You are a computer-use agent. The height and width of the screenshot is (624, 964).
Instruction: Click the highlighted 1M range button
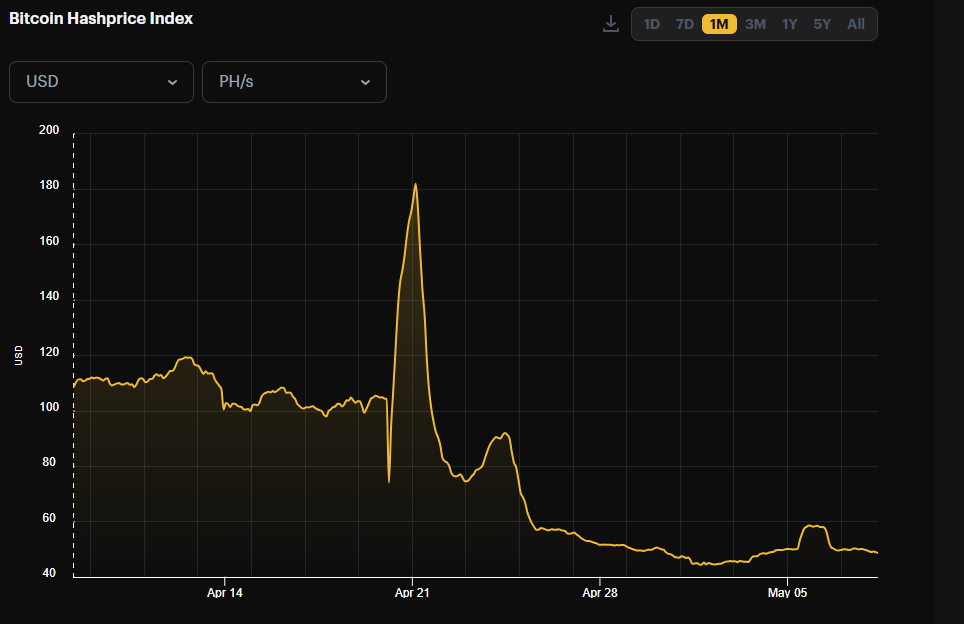(719, 24)
